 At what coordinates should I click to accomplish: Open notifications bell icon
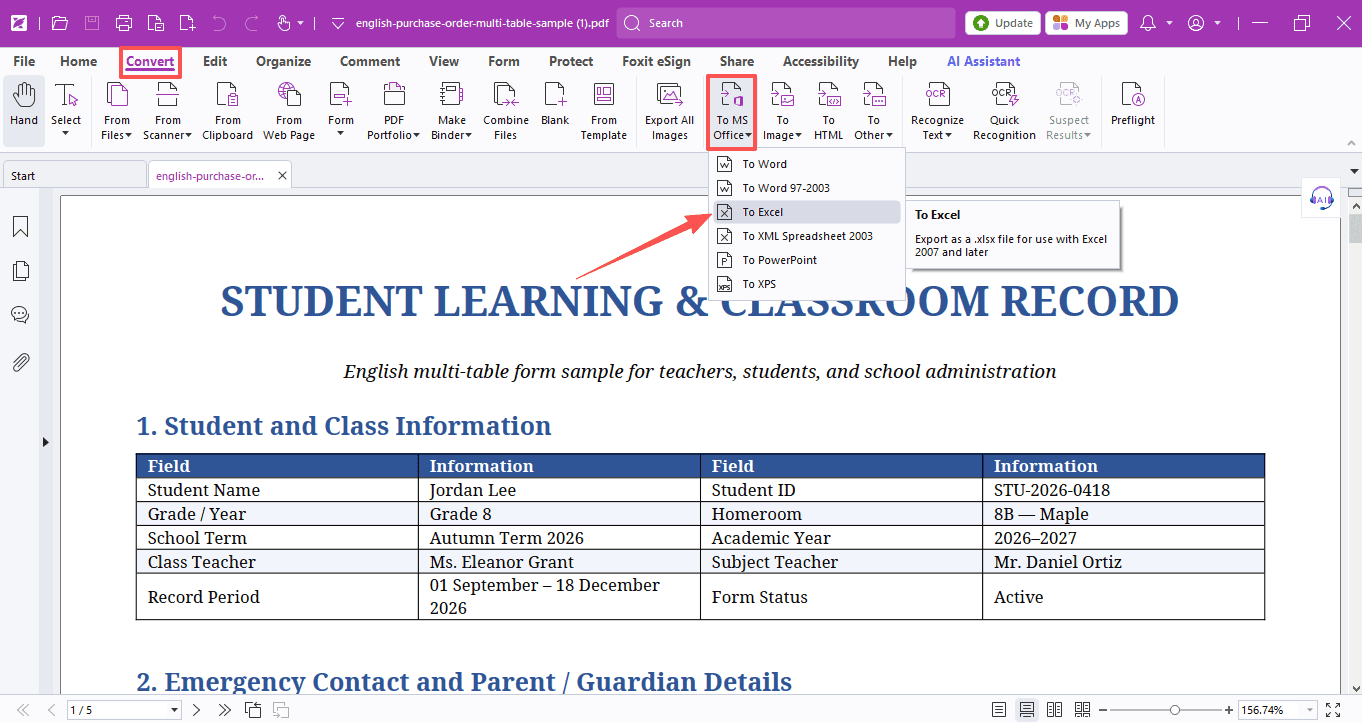click(x=1148, y=22)
